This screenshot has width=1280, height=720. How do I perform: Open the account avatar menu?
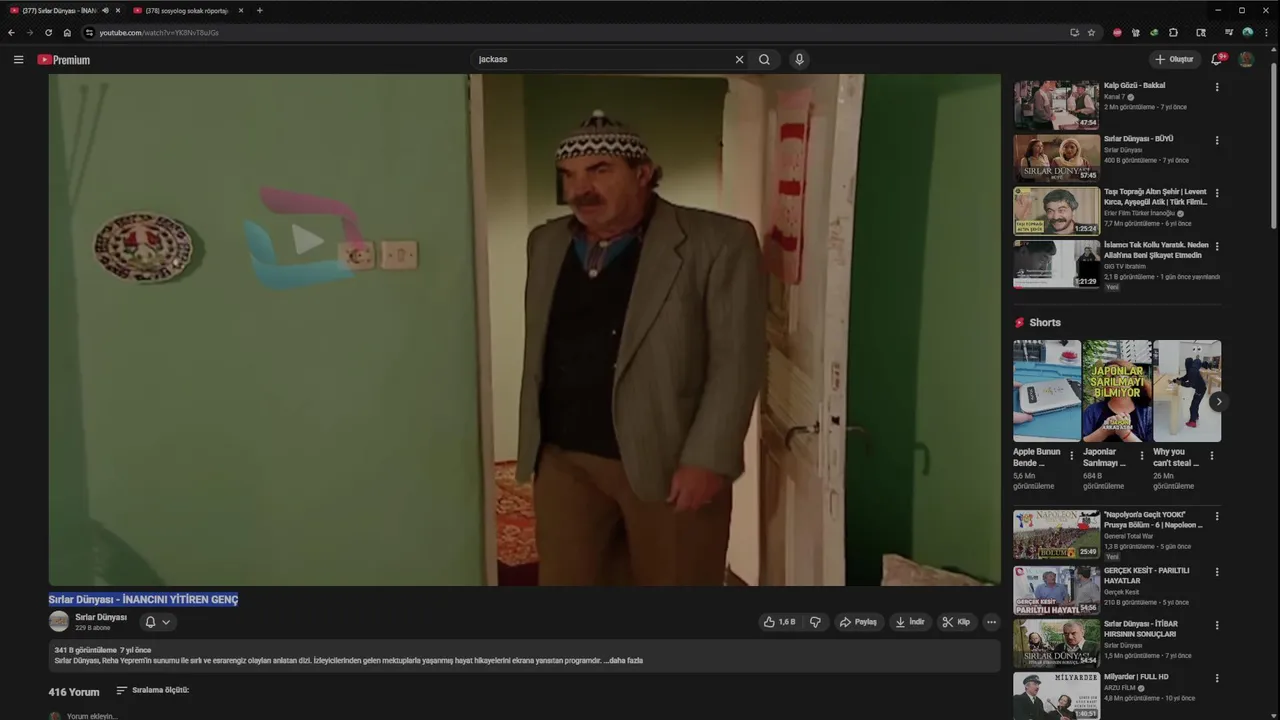[1246, 60]
